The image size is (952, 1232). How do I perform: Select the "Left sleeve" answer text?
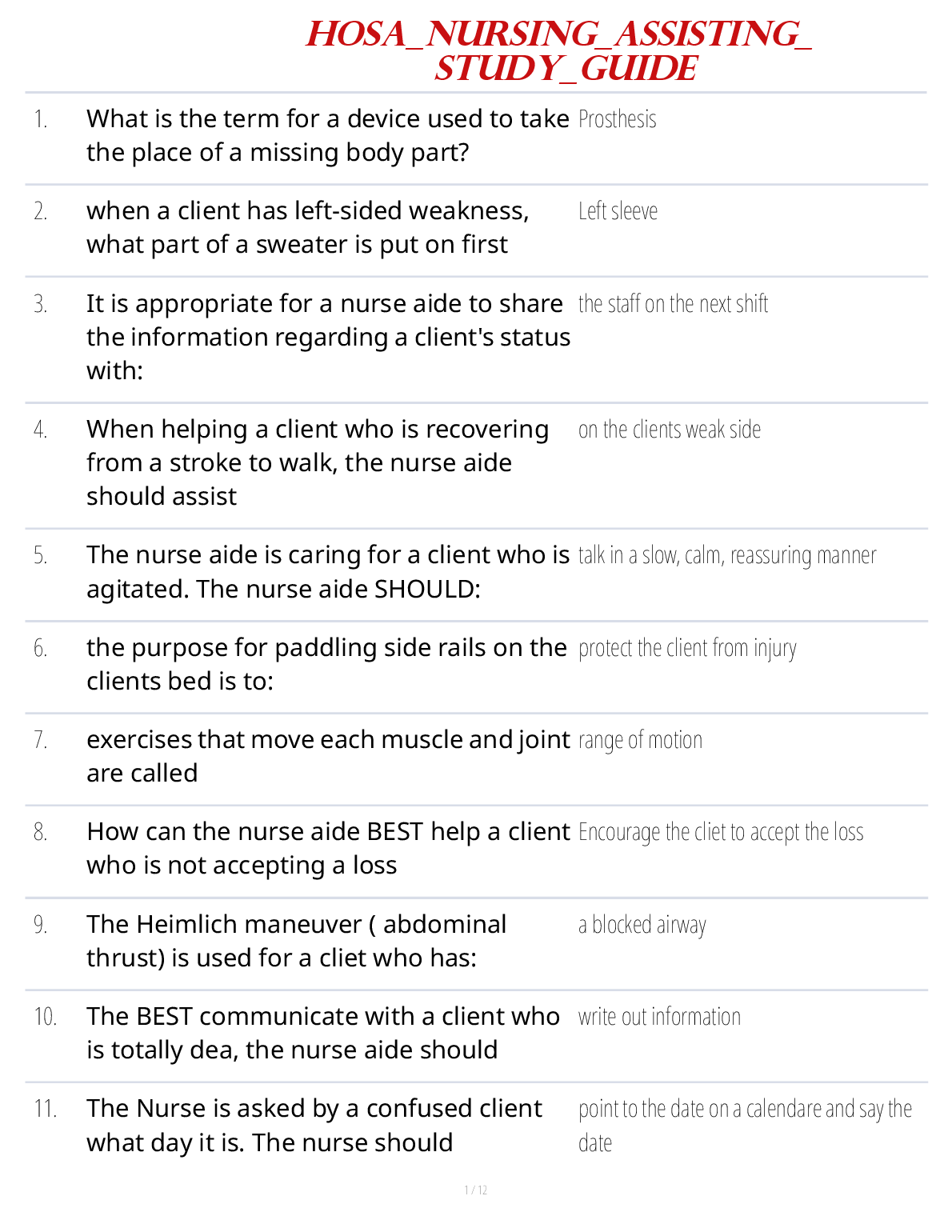click(618, 212)
